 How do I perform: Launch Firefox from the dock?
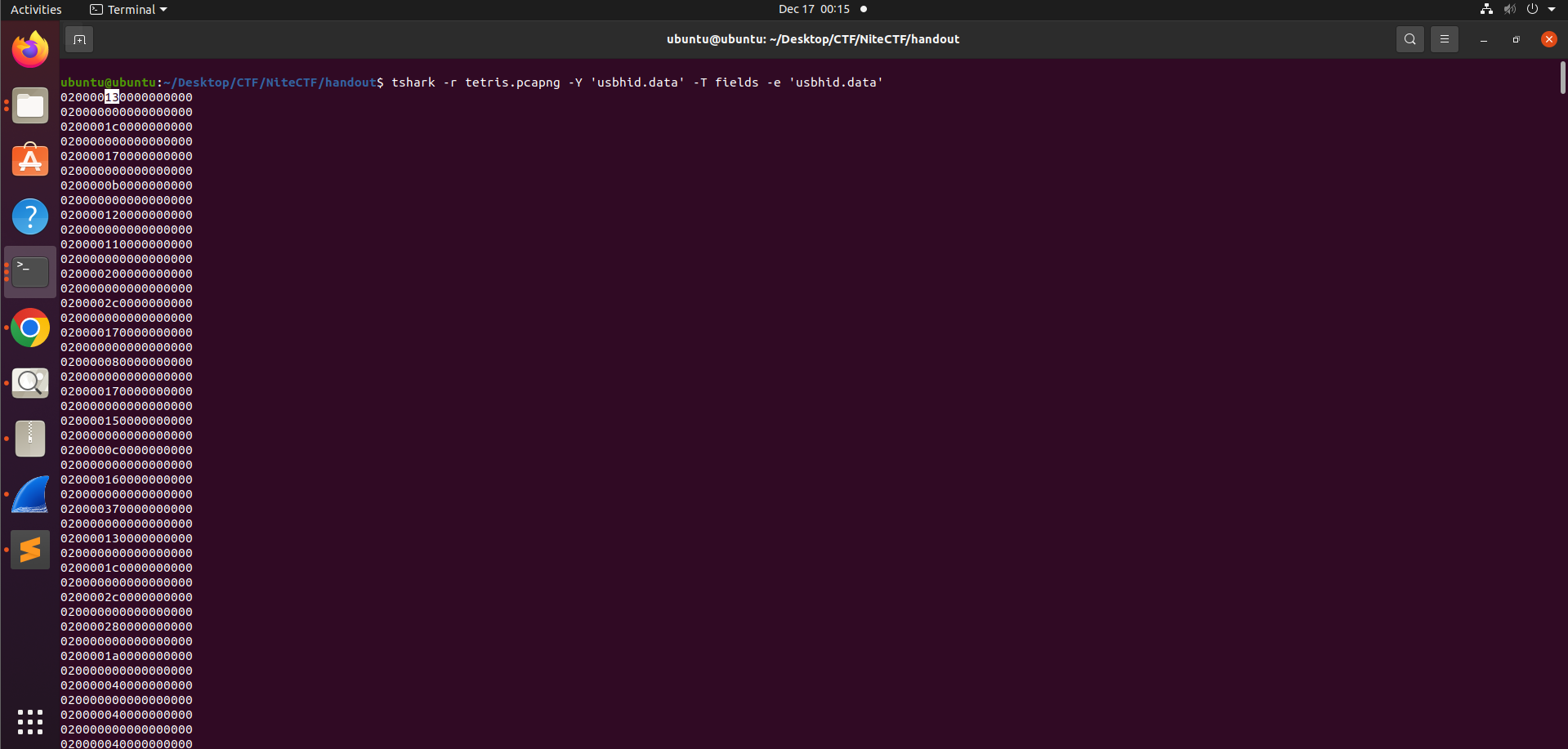(30, 50)
